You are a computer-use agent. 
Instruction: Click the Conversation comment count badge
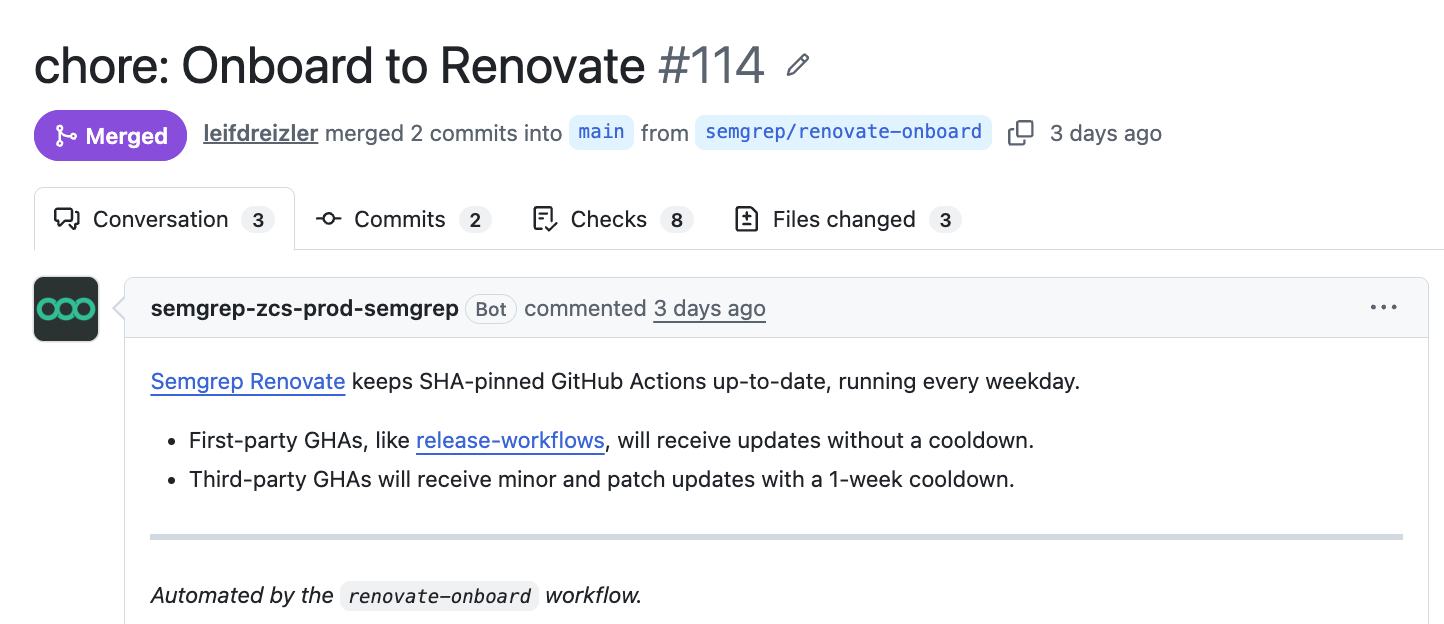[x=258, y=220]
